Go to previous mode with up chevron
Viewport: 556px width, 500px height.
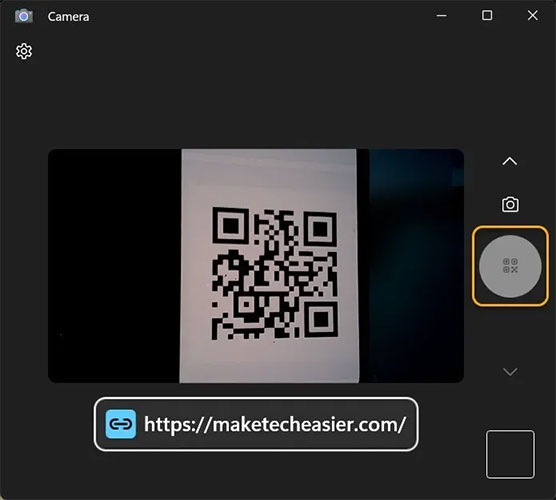[x=510, y=161]
